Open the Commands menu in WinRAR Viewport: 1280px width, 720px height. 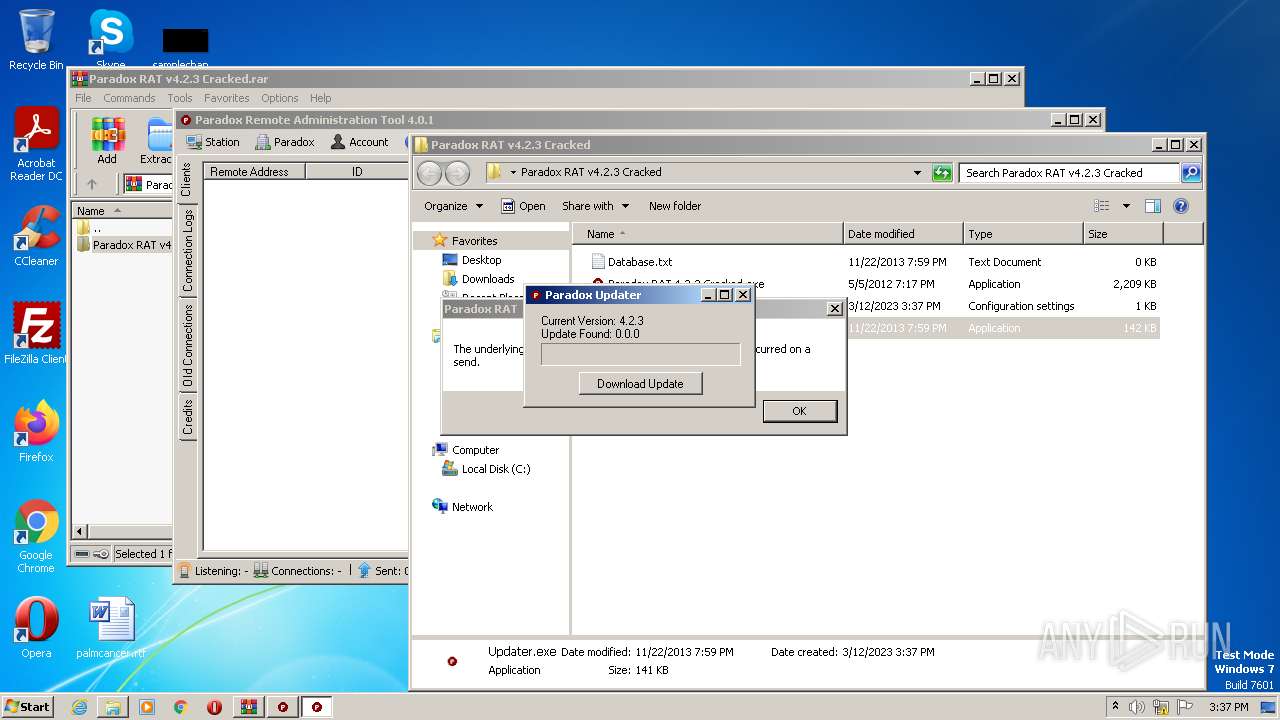tap(129, 98)
